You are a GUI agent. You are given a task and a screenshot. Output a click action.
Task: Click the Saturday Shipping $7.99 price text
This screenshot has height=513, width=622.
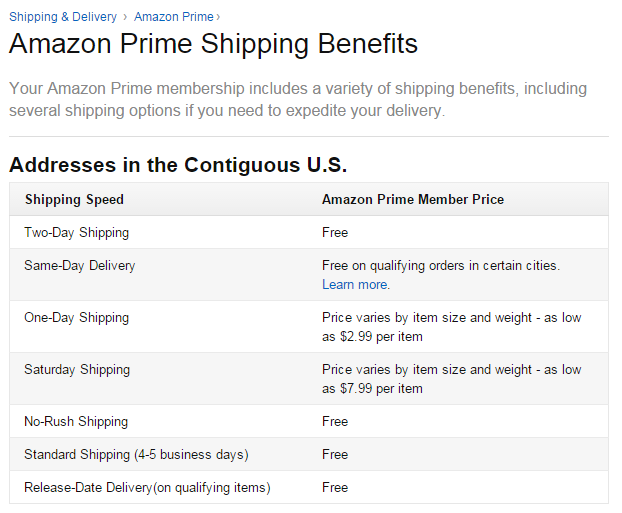451,379
